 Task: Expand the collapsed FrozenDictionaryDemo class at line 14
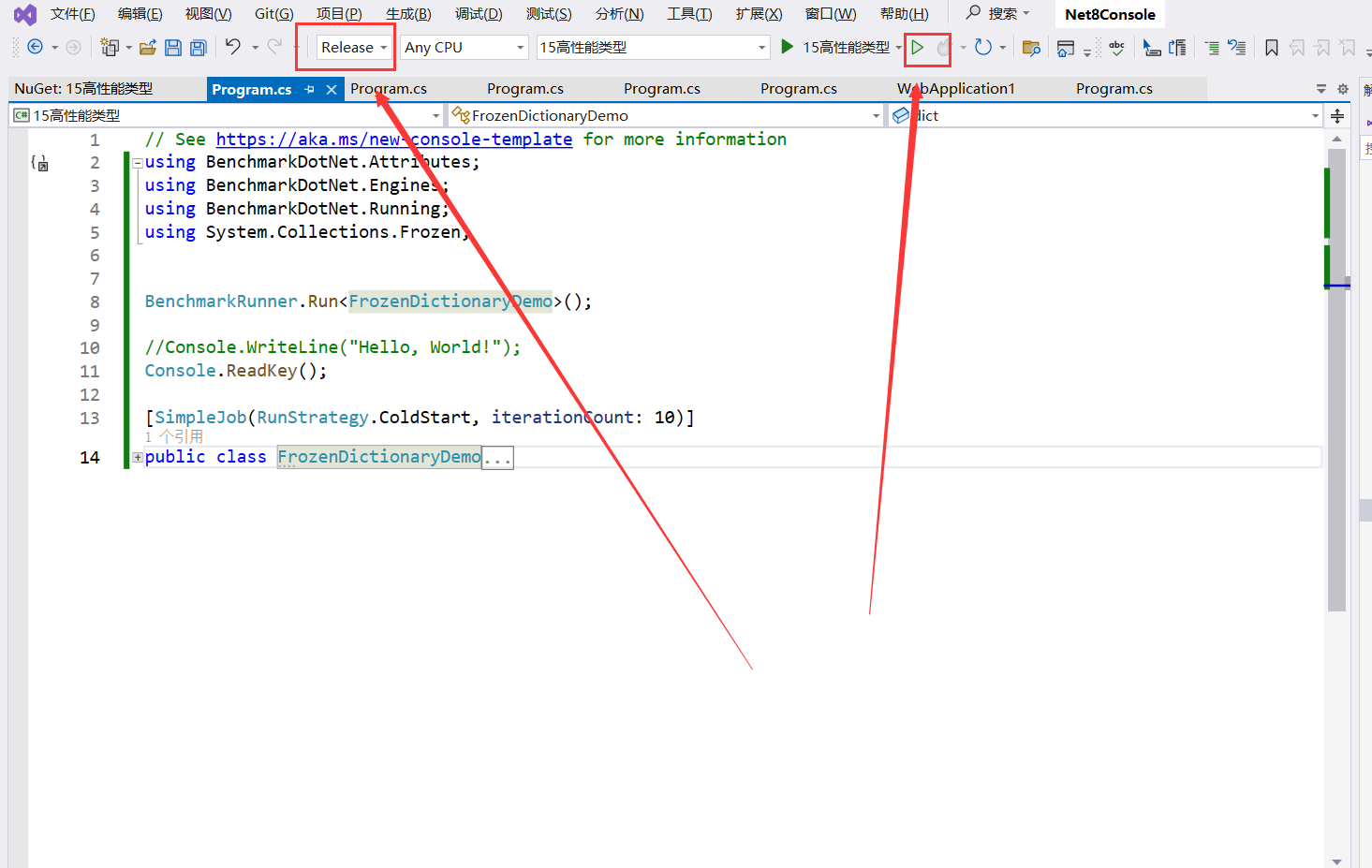point(138,457)
